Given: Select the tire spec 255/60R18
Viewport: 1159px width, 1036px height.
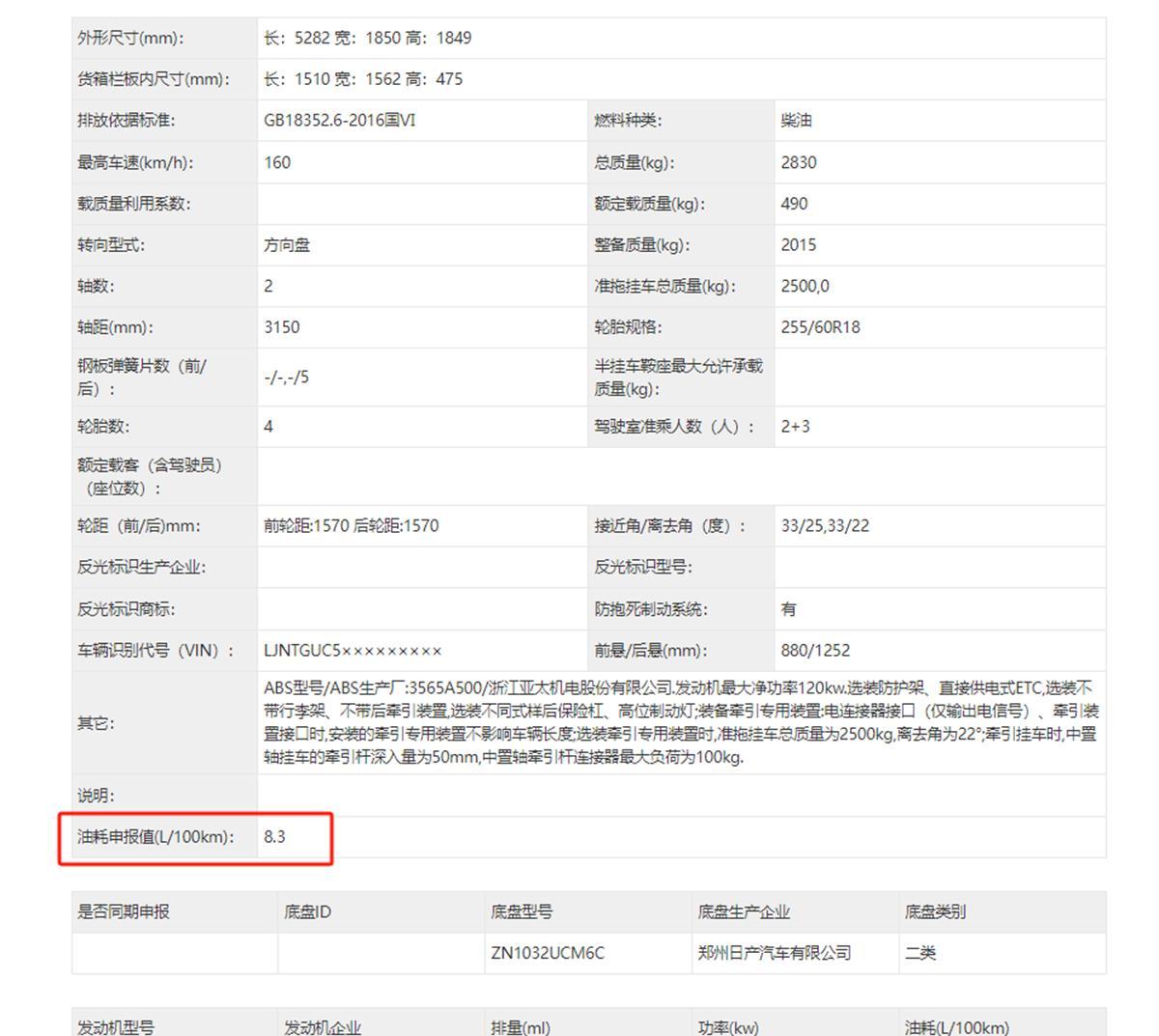Looking at the screenshot, I should point(820,327).
